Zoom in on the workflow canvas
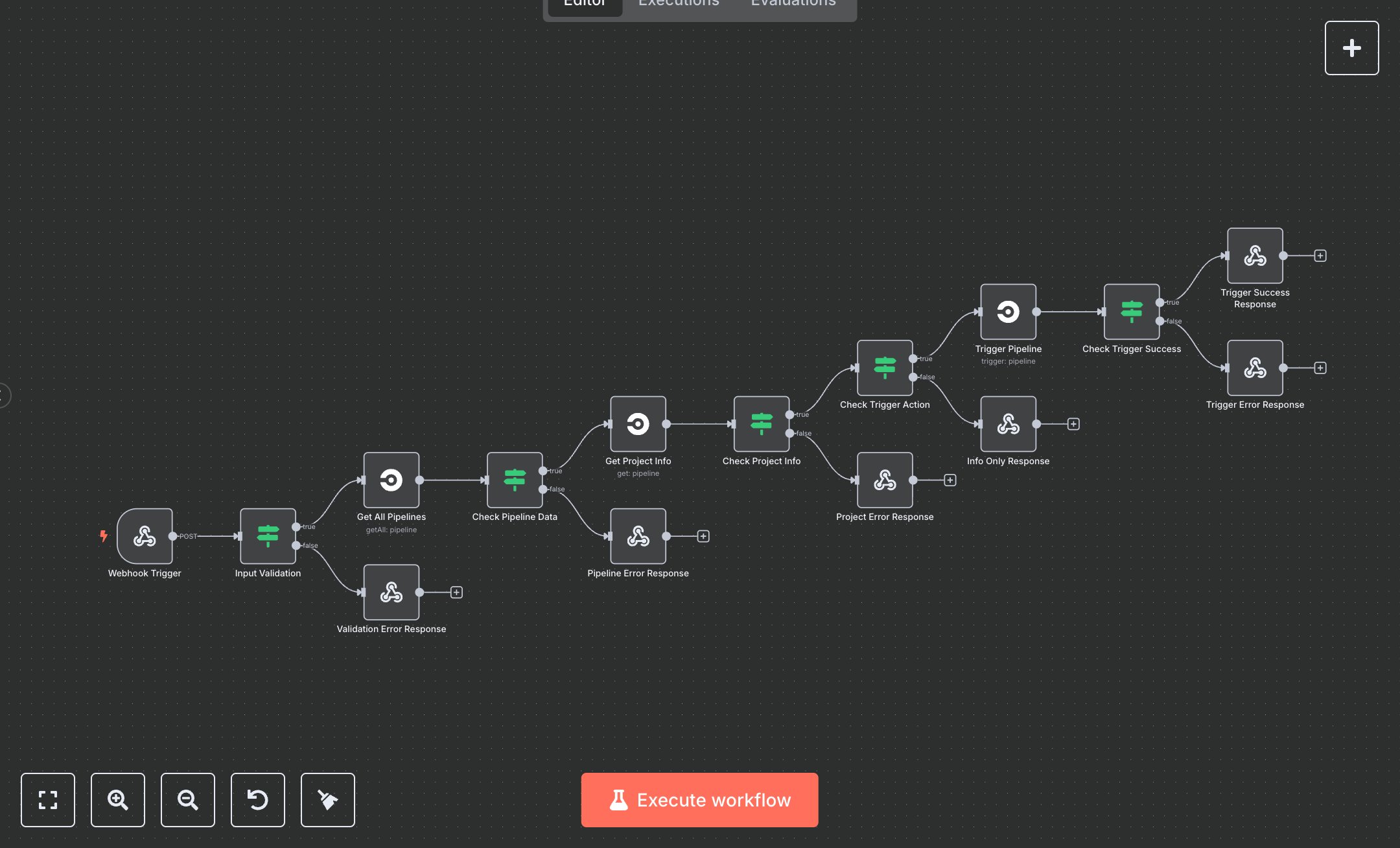The width and height of the screenshot is (1400, 848). click(x=117, y=800)
